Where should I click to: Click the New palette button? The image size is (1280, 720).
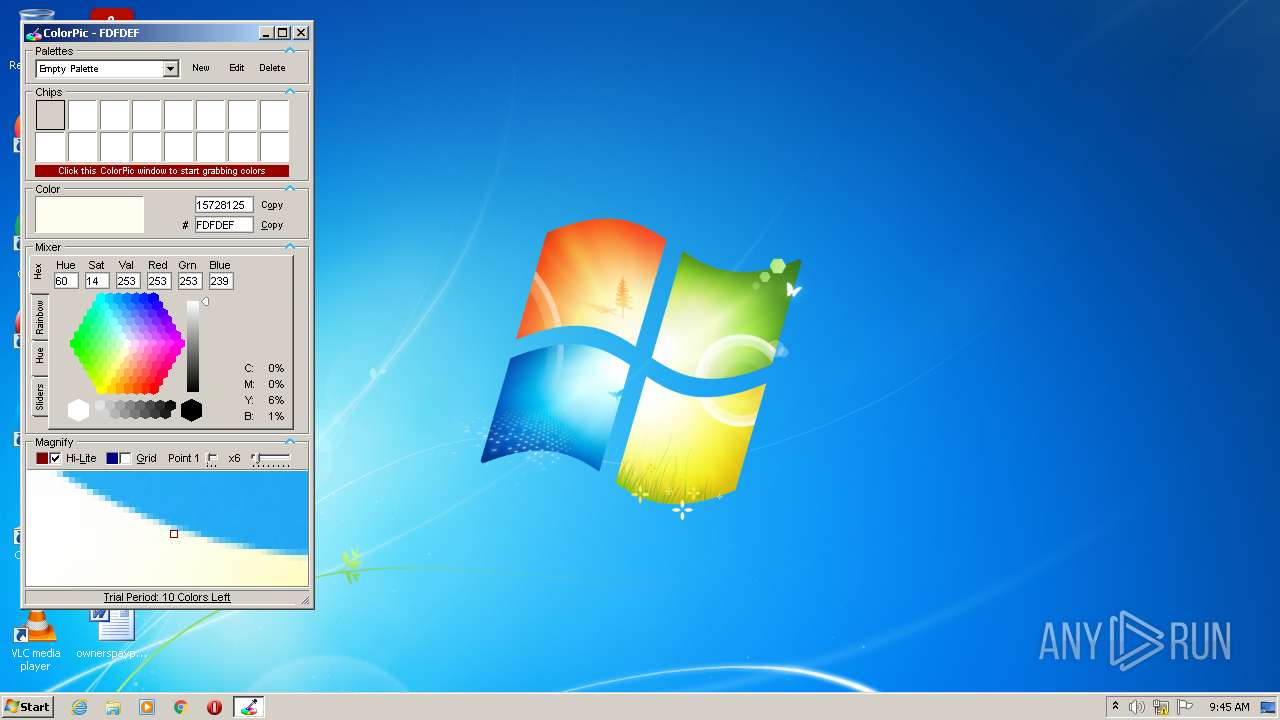[x=201, y=68]
